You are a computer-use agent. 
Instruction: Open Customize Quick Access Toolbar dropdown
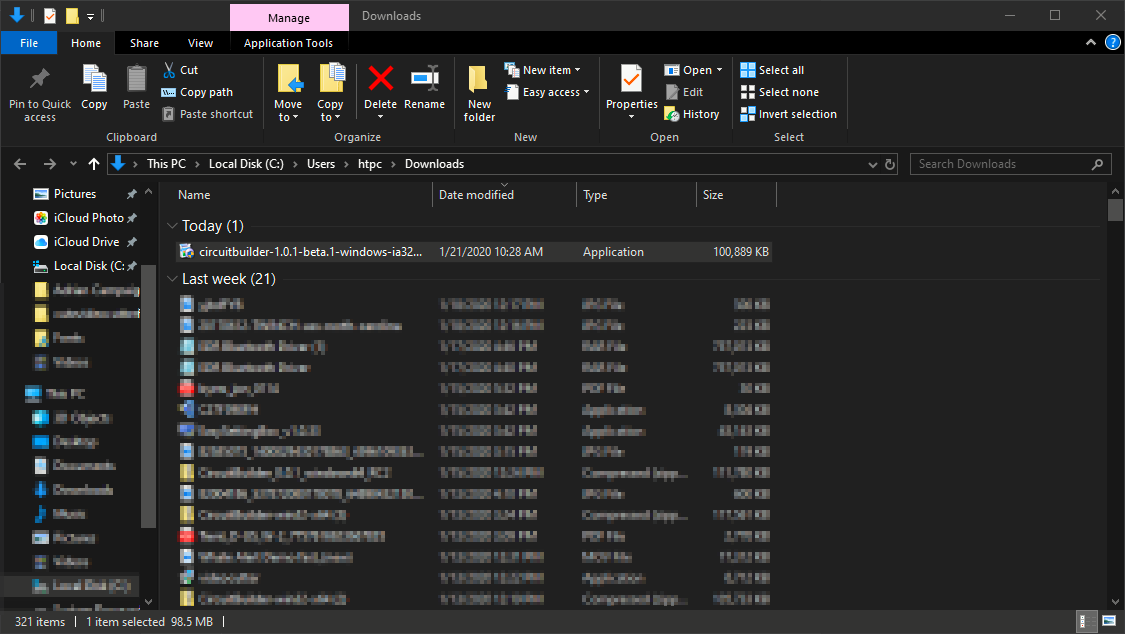pos(90,16)
